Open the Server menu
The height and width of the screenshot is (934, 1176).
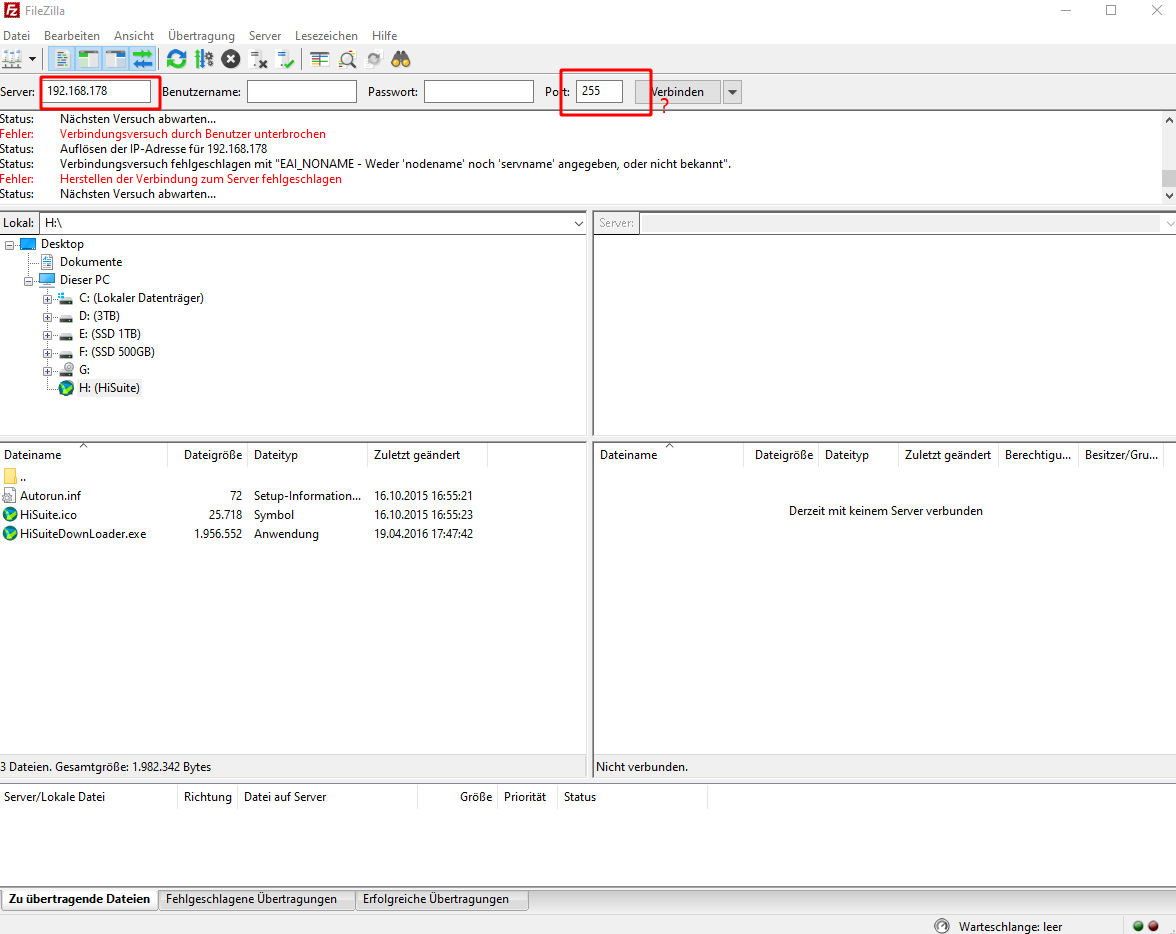[265, 35]
